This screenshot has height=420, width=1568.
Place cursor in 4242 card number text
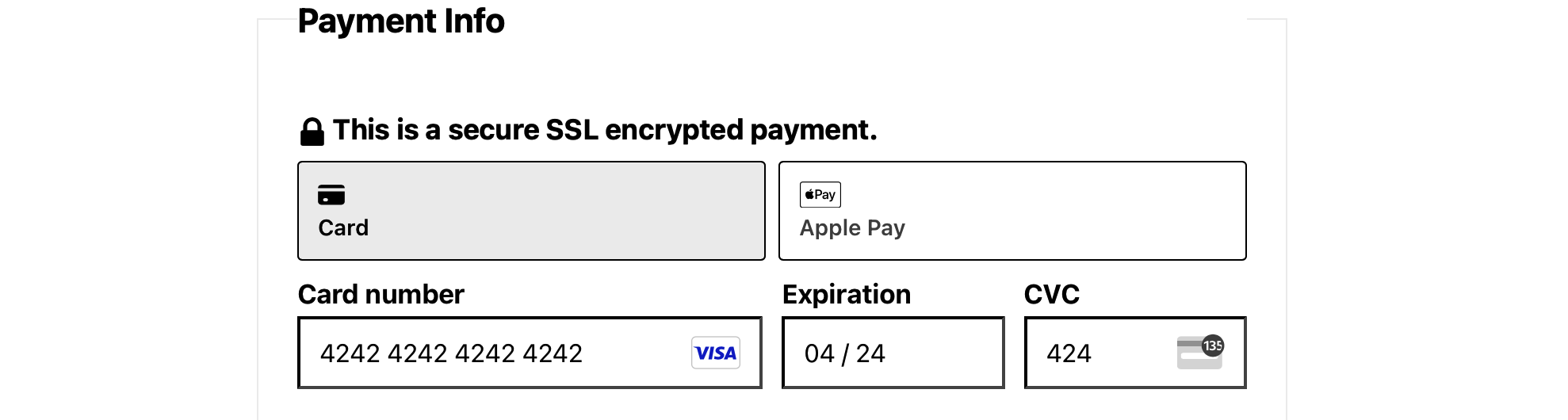click(x=451, y=353)
